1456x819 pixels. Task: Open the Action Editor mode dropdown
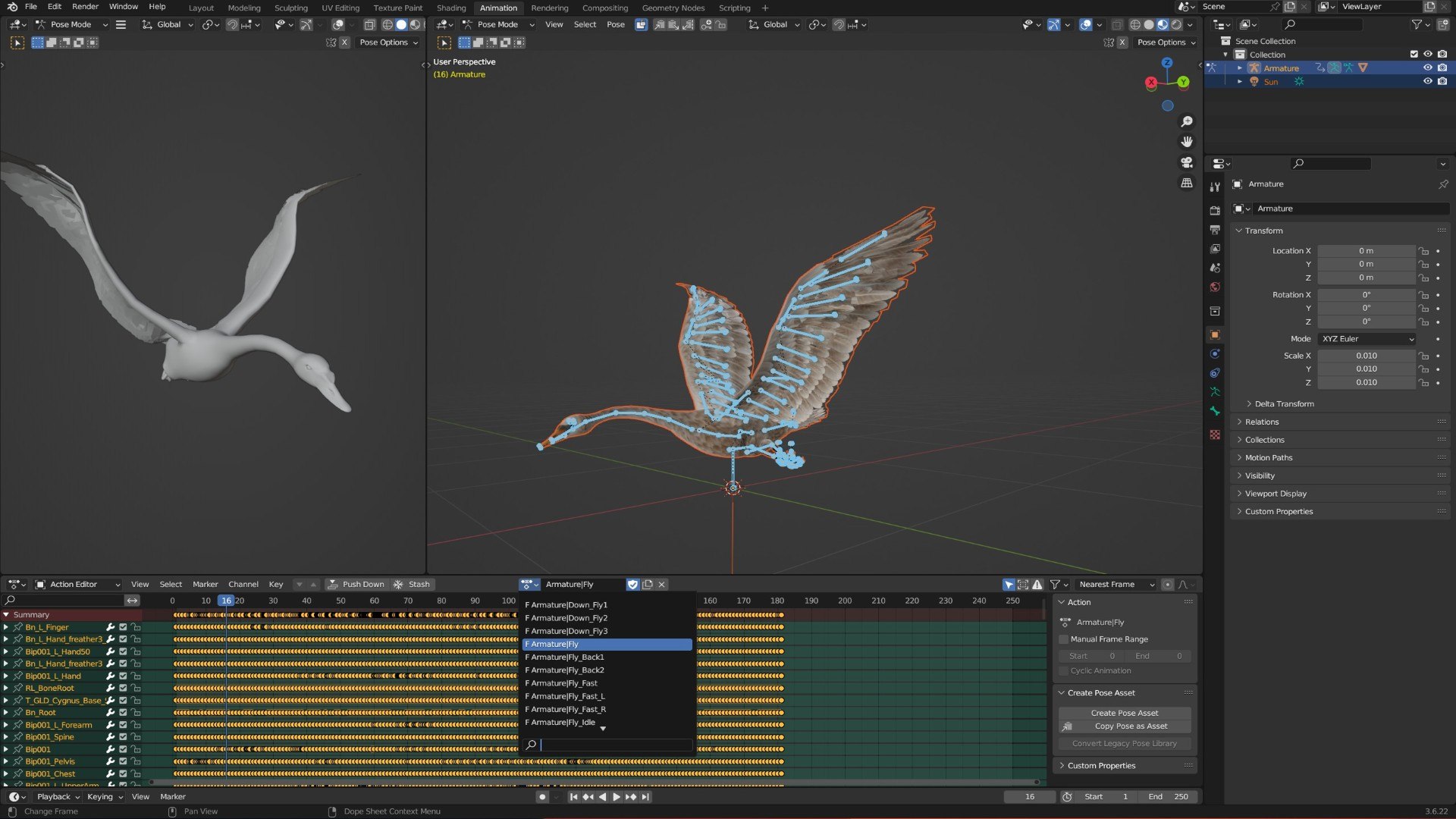[77, 585]
